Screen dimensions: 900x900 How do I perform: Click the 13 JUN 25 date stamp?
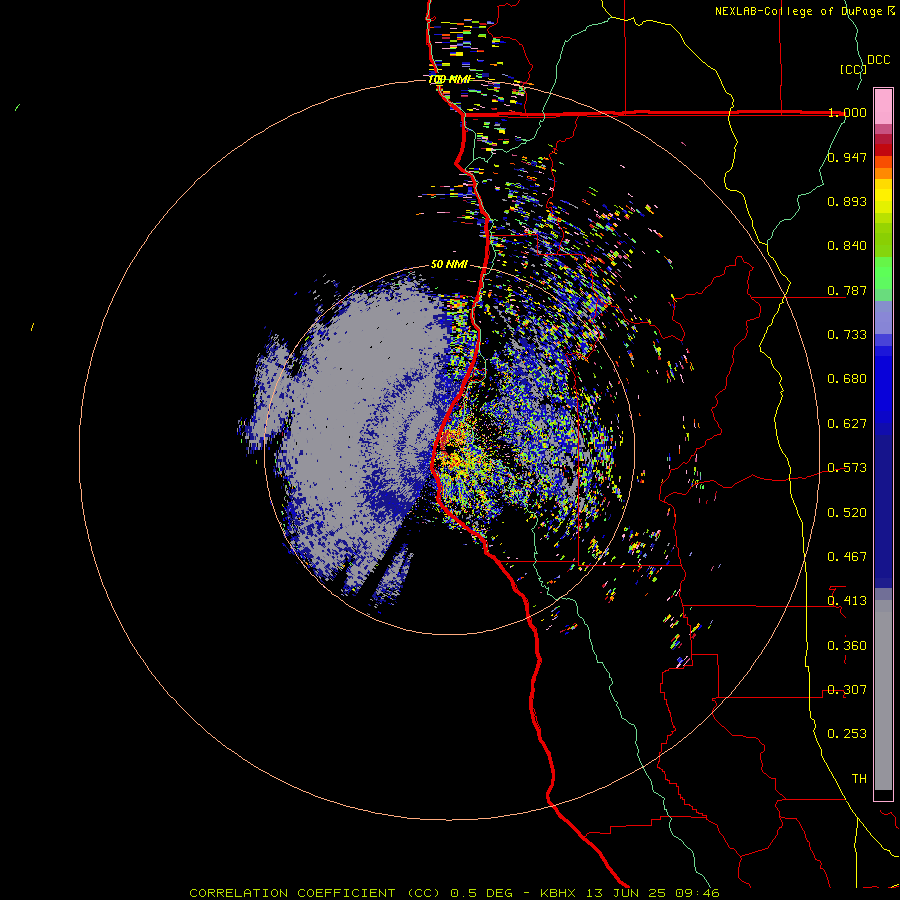pyautogui.click(x=628, y=893)
